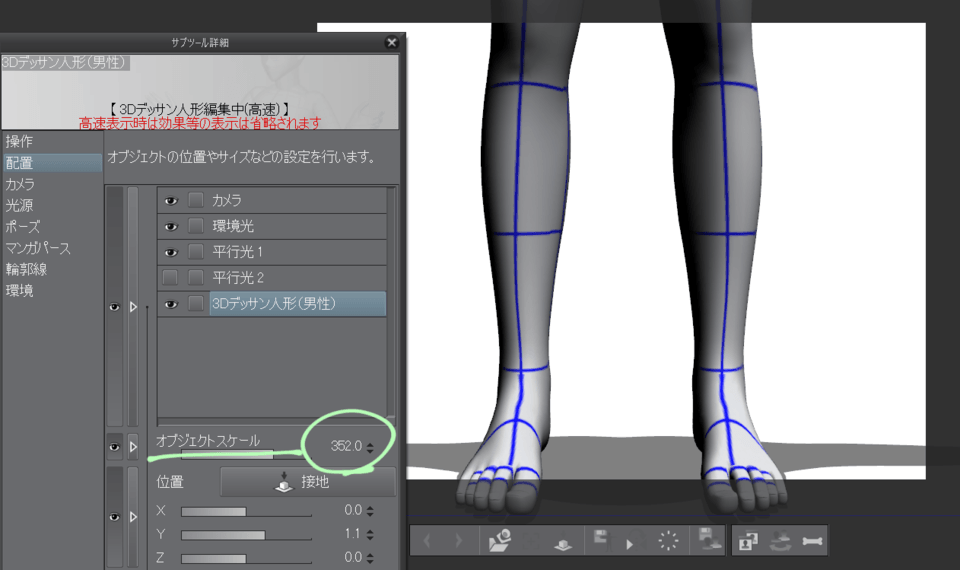This screenshot has width=960, height=570.
Task: Click the dotted circle reset icon
Action: (668, 541)
